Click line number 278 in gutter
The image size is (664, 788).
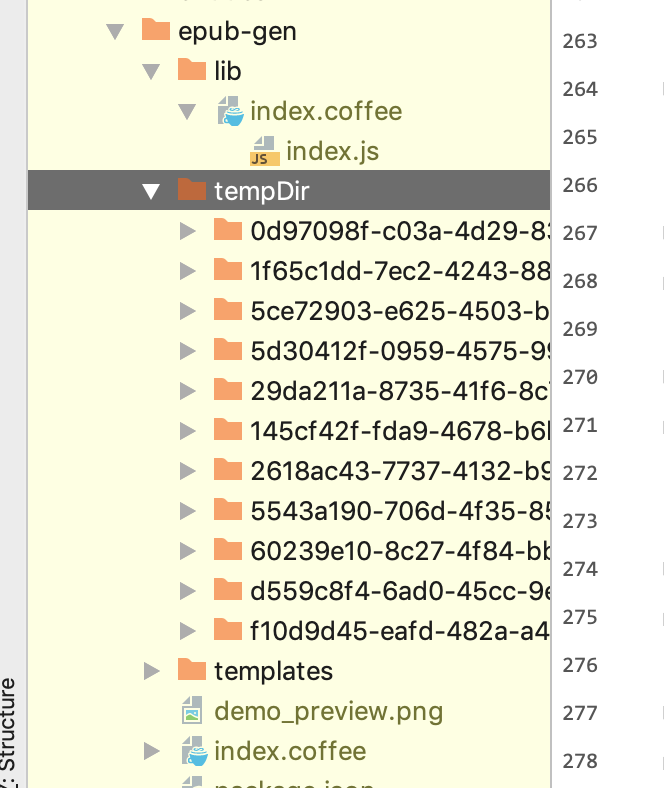point(580,761)
